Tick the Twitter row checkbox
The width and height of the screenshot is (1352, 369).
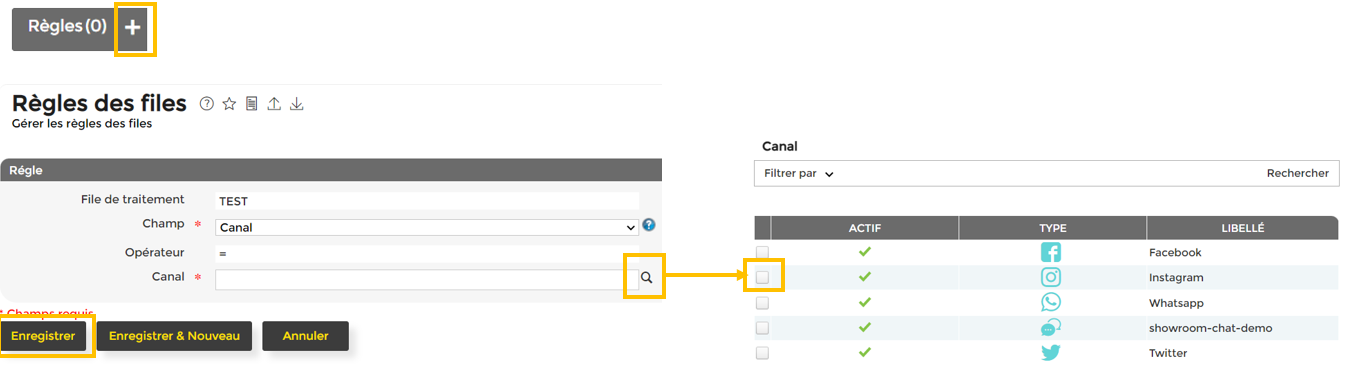pos(763,353)
